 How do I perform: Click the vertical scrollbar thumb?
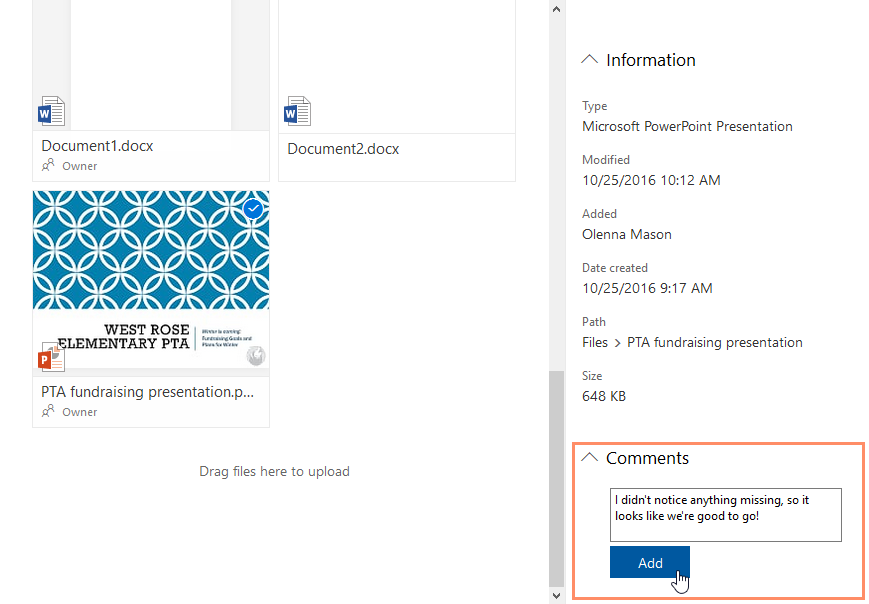(557, 478)
